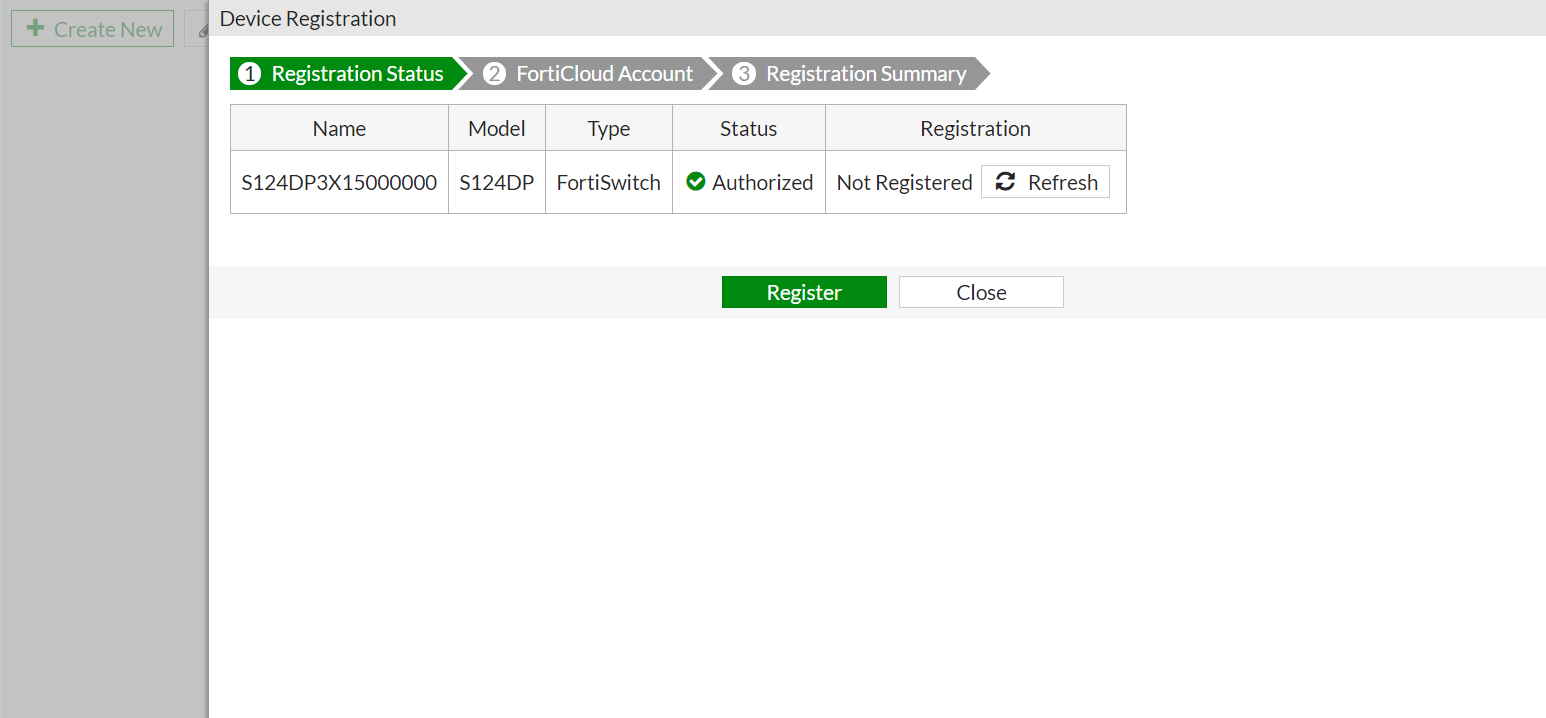The image size is (1546, 718).
Task: Click the plus icon on Create New
Action: pos(35,28)
